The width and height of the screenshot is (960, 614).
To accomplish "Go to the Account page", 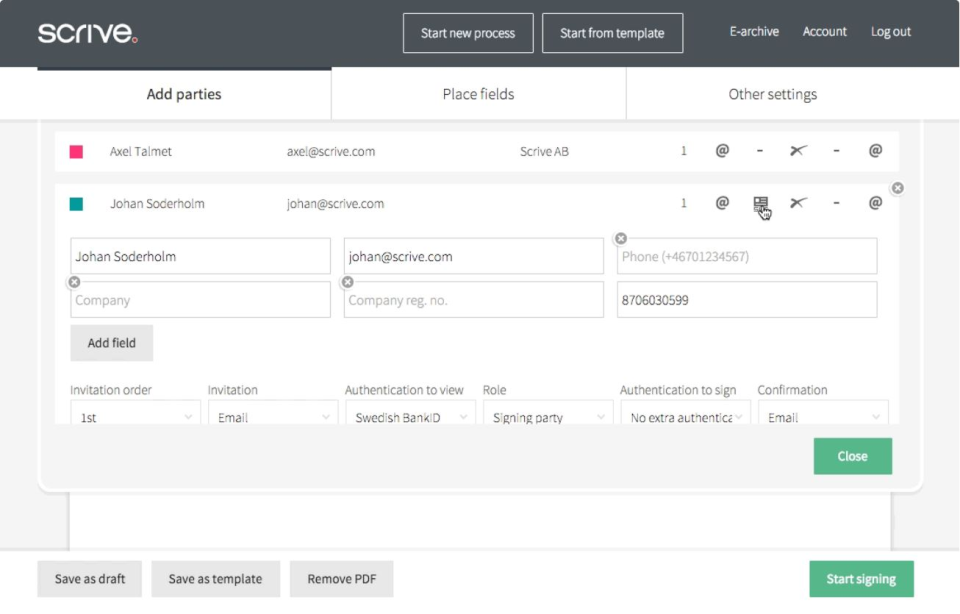I will pyautogui.click(x=825, y=31).
